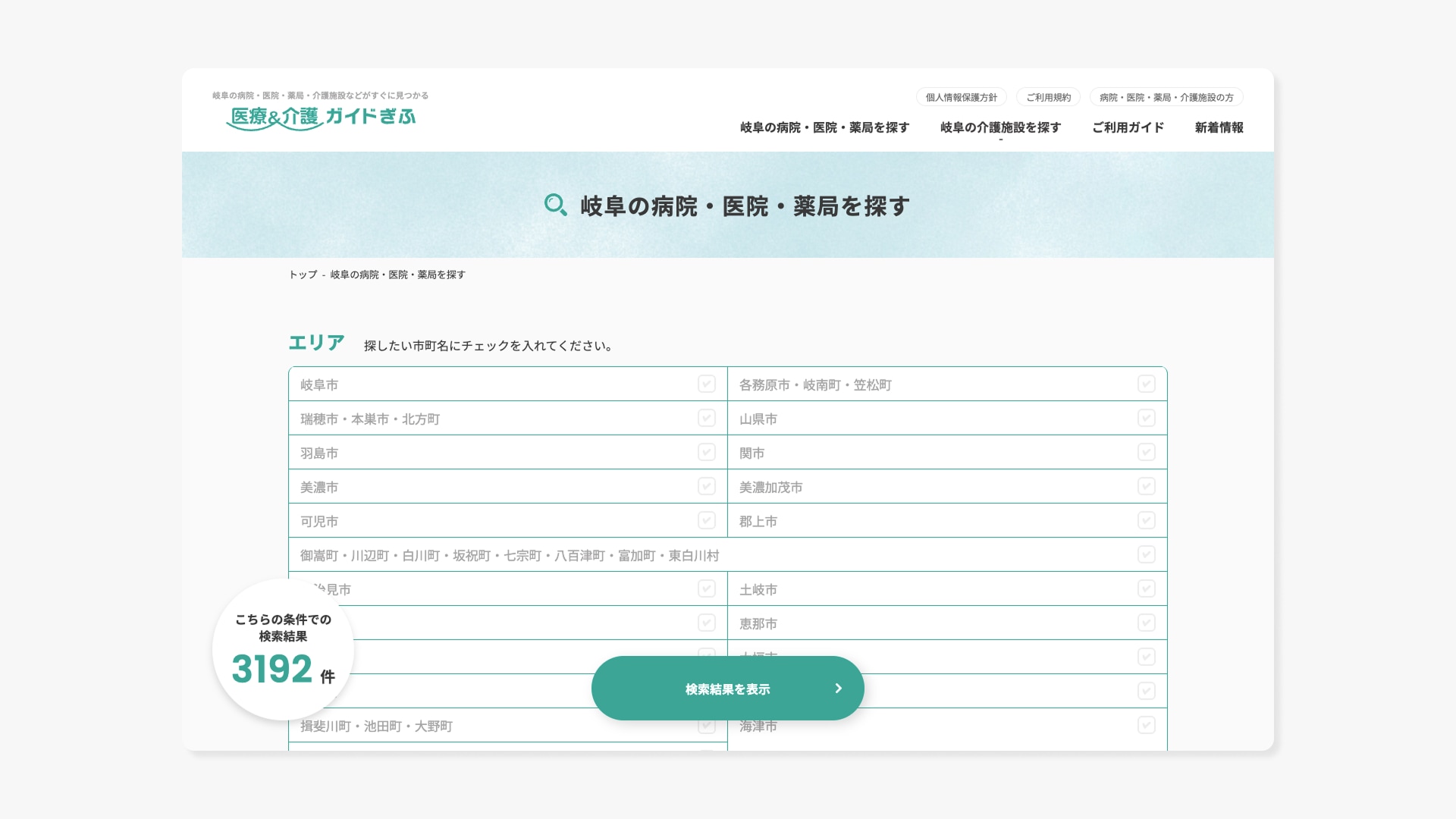
Task: Click the 3192 件 search result count
Action: pyautogui.click(x=283, y=669)
